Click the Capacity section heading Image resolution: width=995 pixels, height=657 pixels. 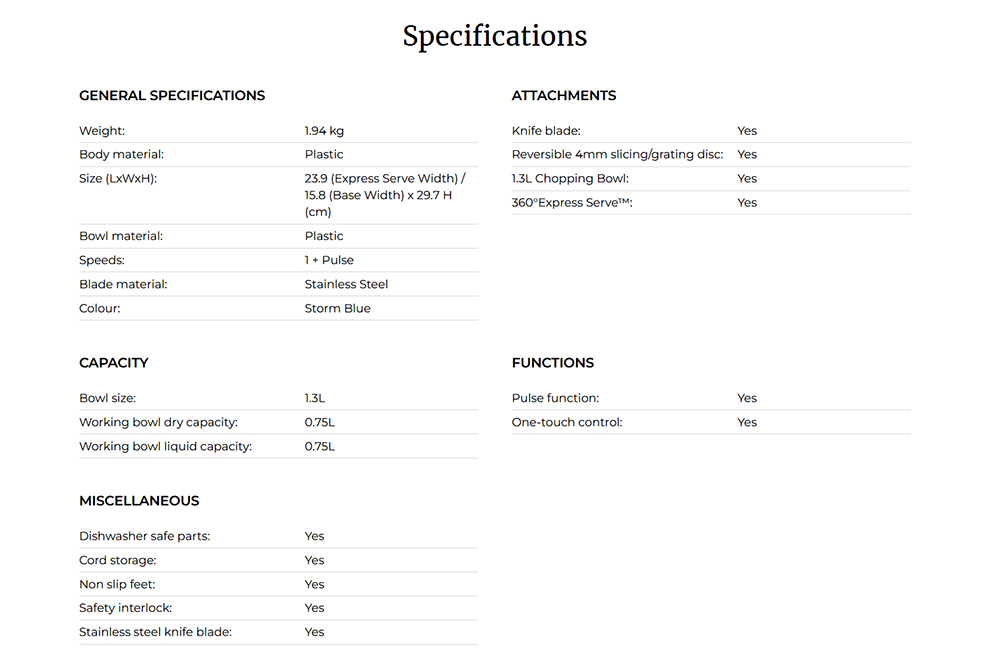click(x=114, y=363)
